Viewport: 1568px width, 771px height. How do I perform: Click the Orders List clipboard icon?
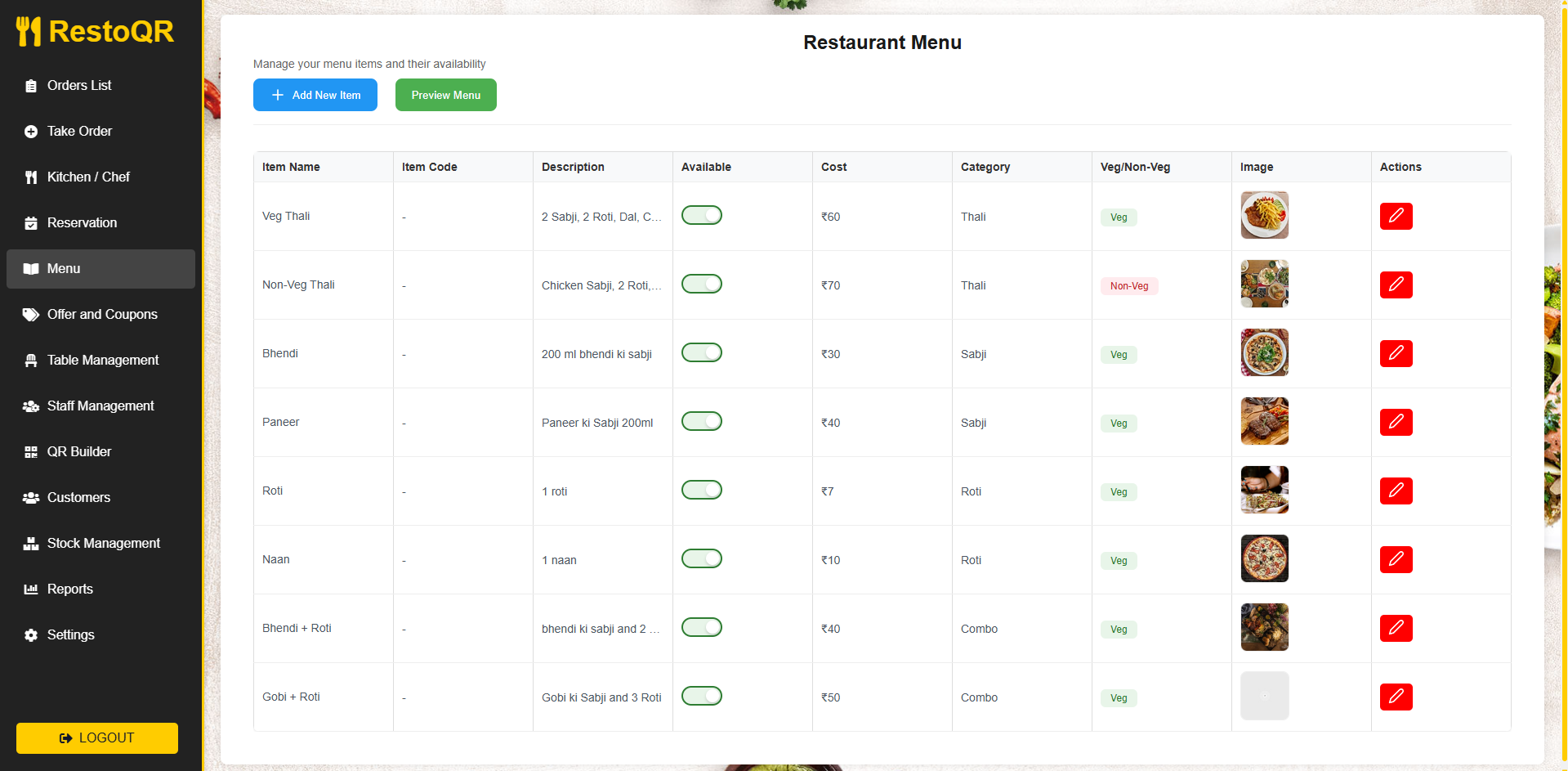pos(31,86)
